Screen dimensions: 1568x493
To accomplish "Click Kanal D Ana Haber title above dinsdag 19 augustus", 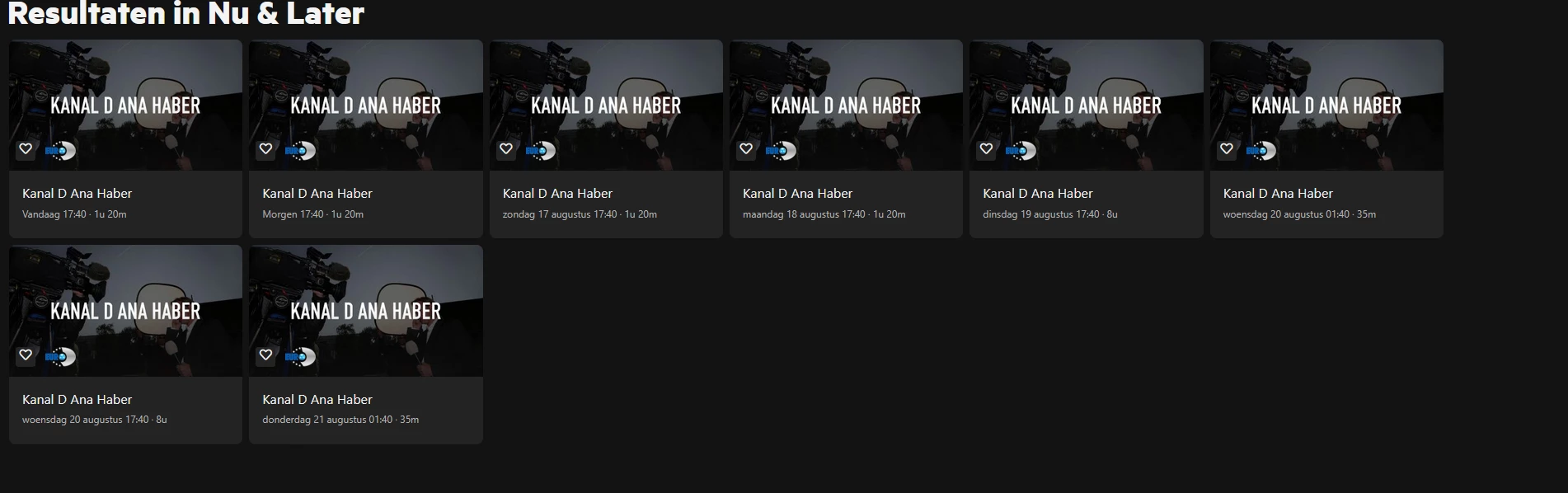I will [1038, 194].
